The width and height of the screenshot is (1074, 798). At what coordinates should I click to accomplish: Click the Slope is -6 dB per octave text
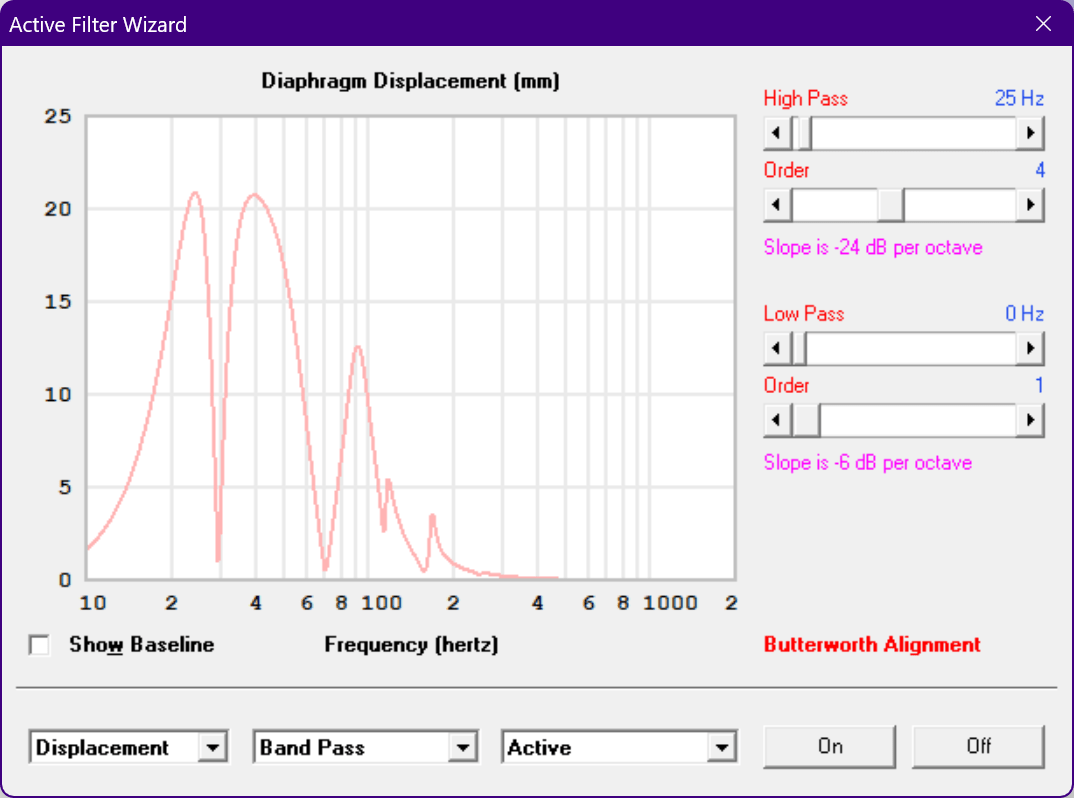coord(868,463)
